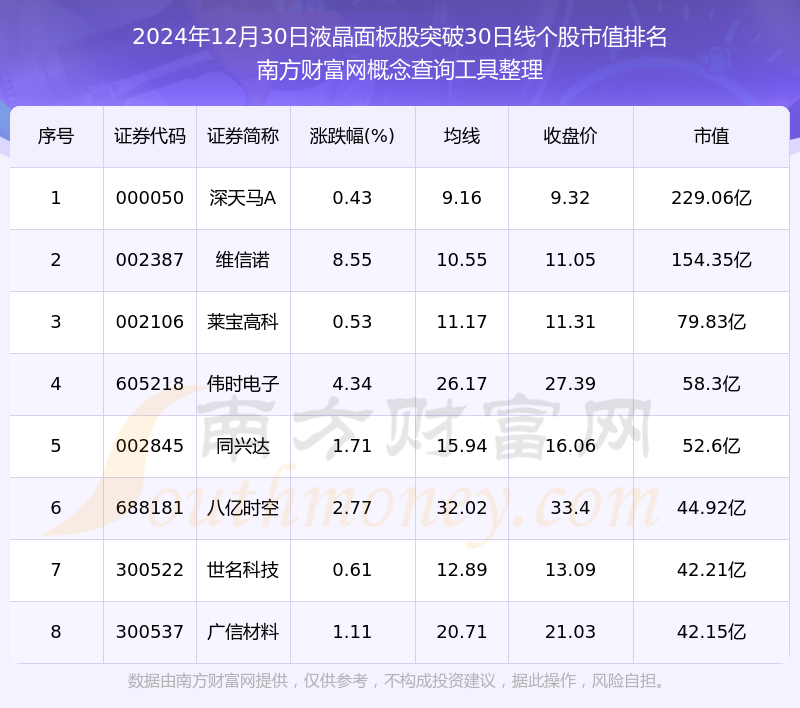
Task: Select stock code 605218
Action: (149, 384)
